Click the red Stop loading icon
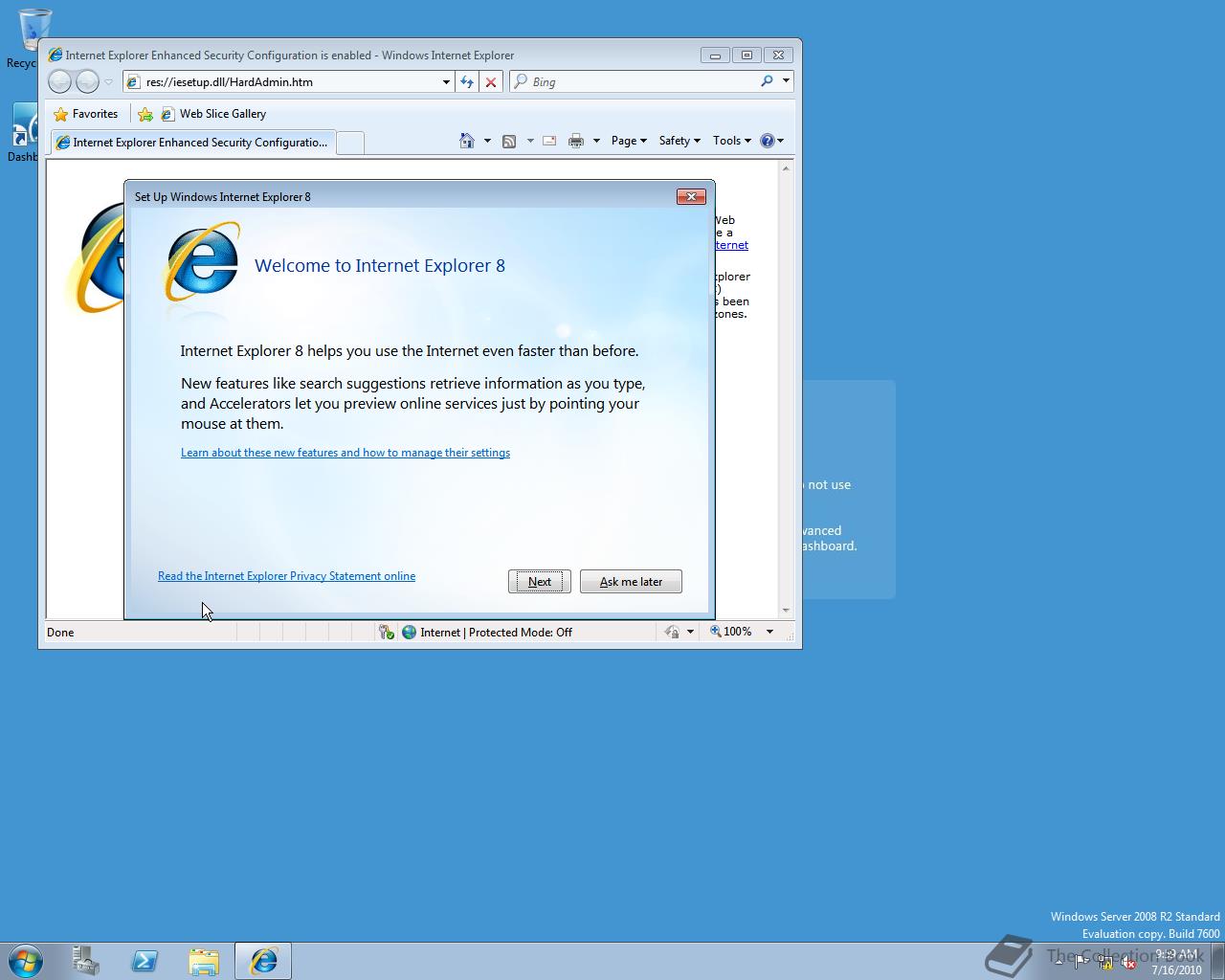This screenshot has width=1225, height=980. pyautogui.click(x=491, y=82)
